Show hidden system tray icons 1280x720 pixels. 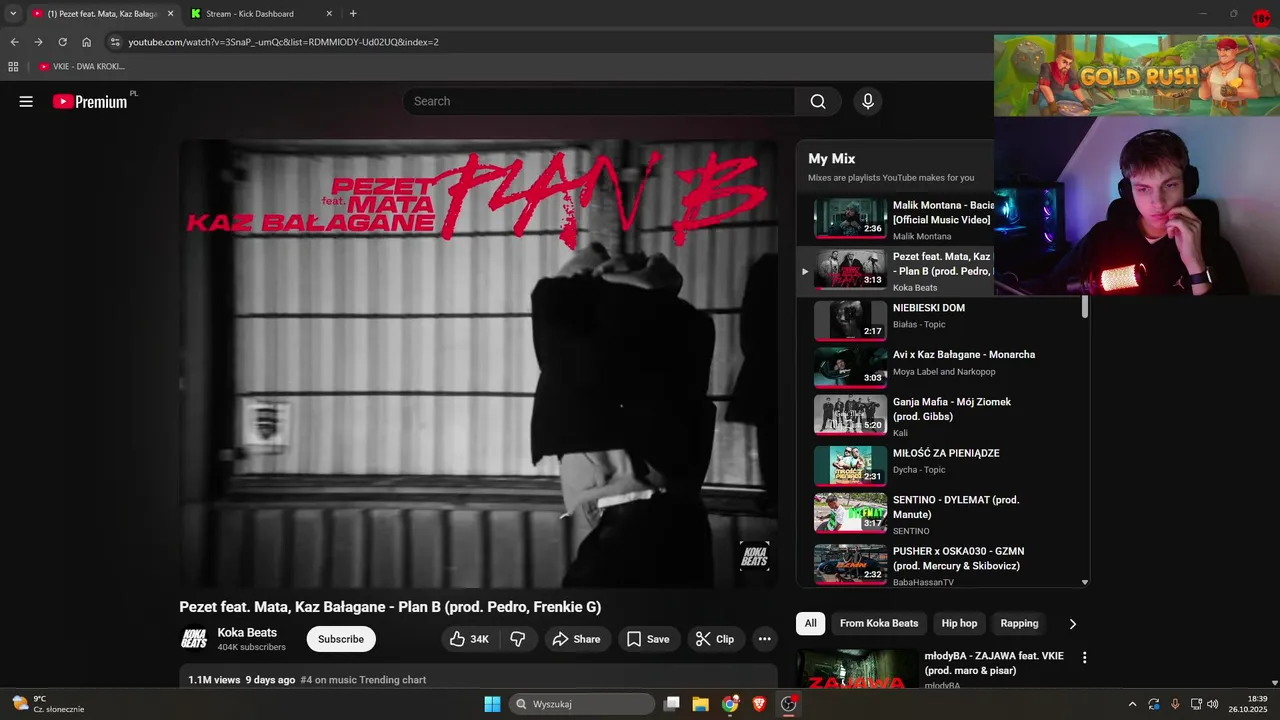1132,704
